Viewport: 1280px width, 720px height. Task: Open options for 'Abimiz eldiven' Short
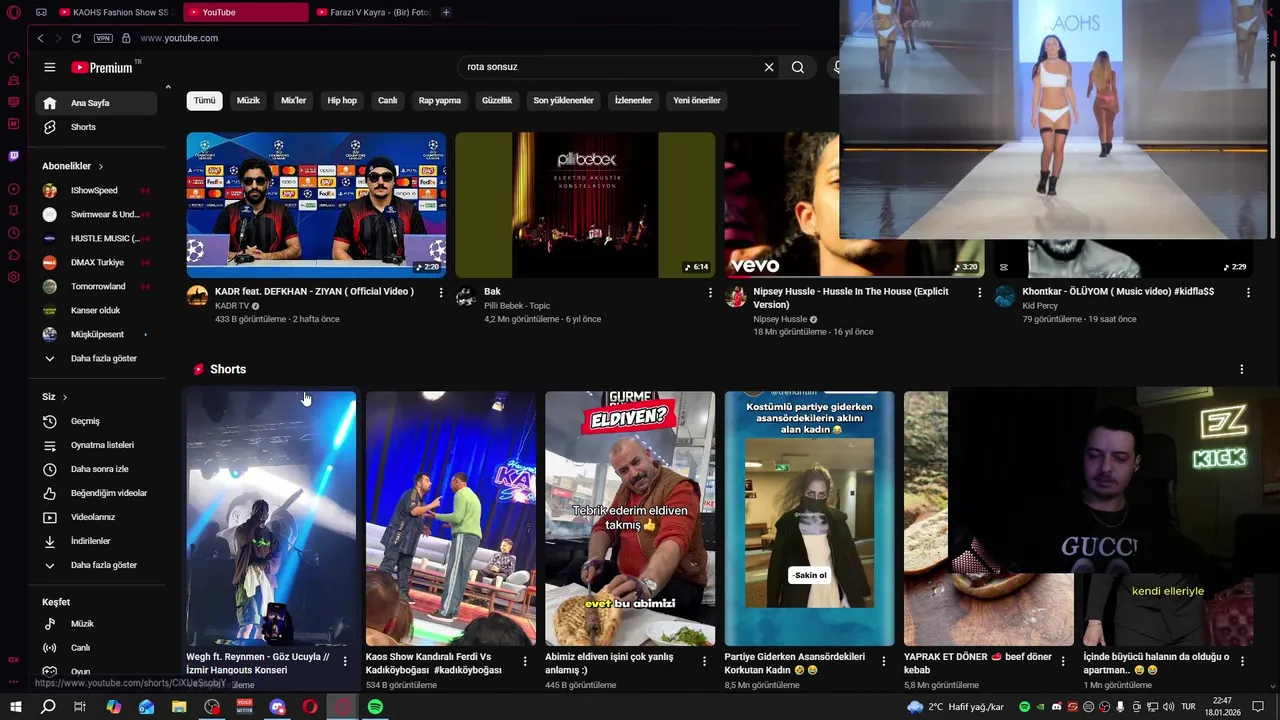[x=704, y=661]
